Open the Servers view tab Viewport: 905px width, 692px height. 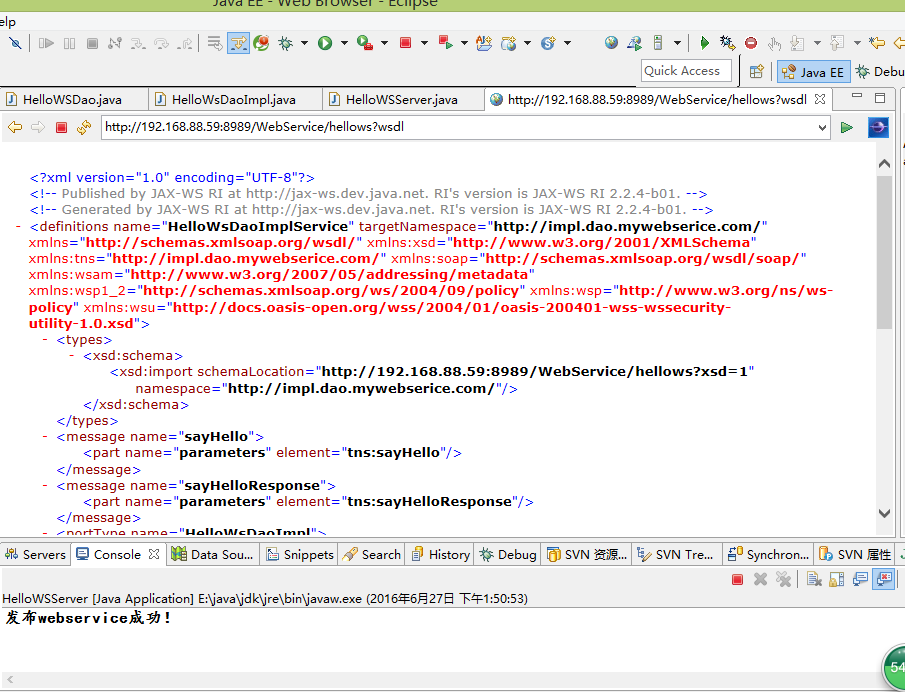(x=36, y=554)
